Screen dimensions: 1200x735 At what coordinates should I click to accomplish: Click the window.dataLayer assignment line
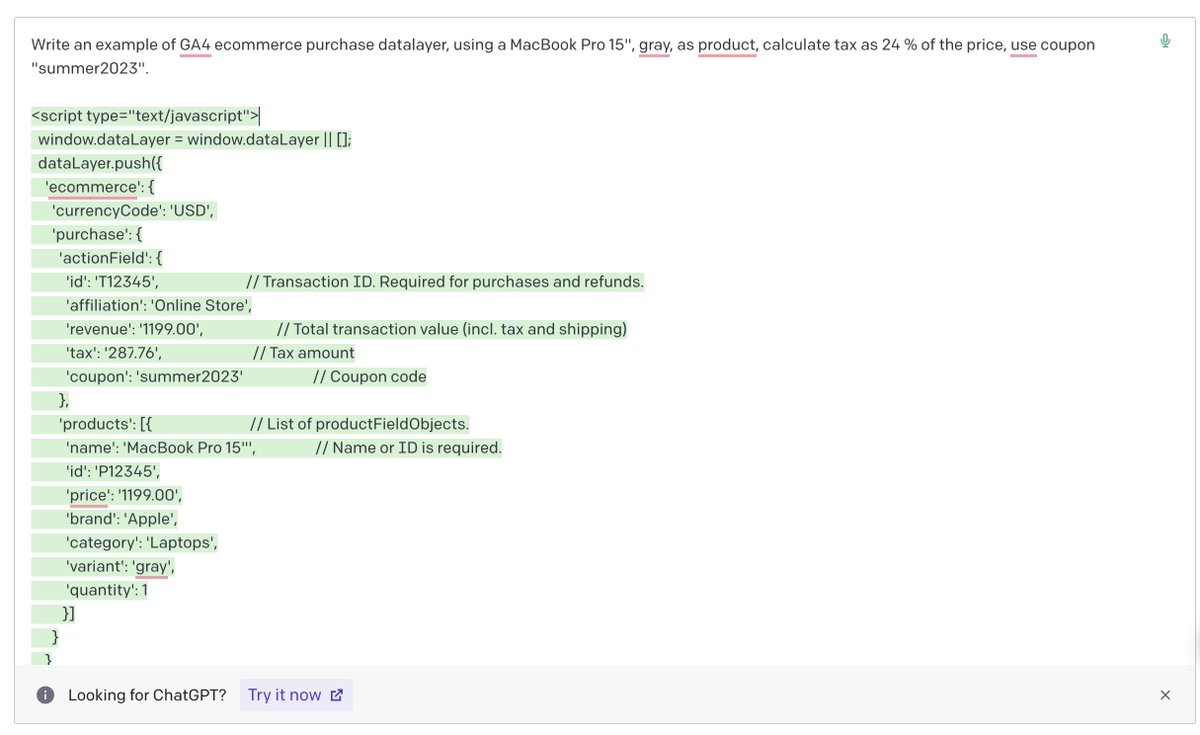(194, 139)
